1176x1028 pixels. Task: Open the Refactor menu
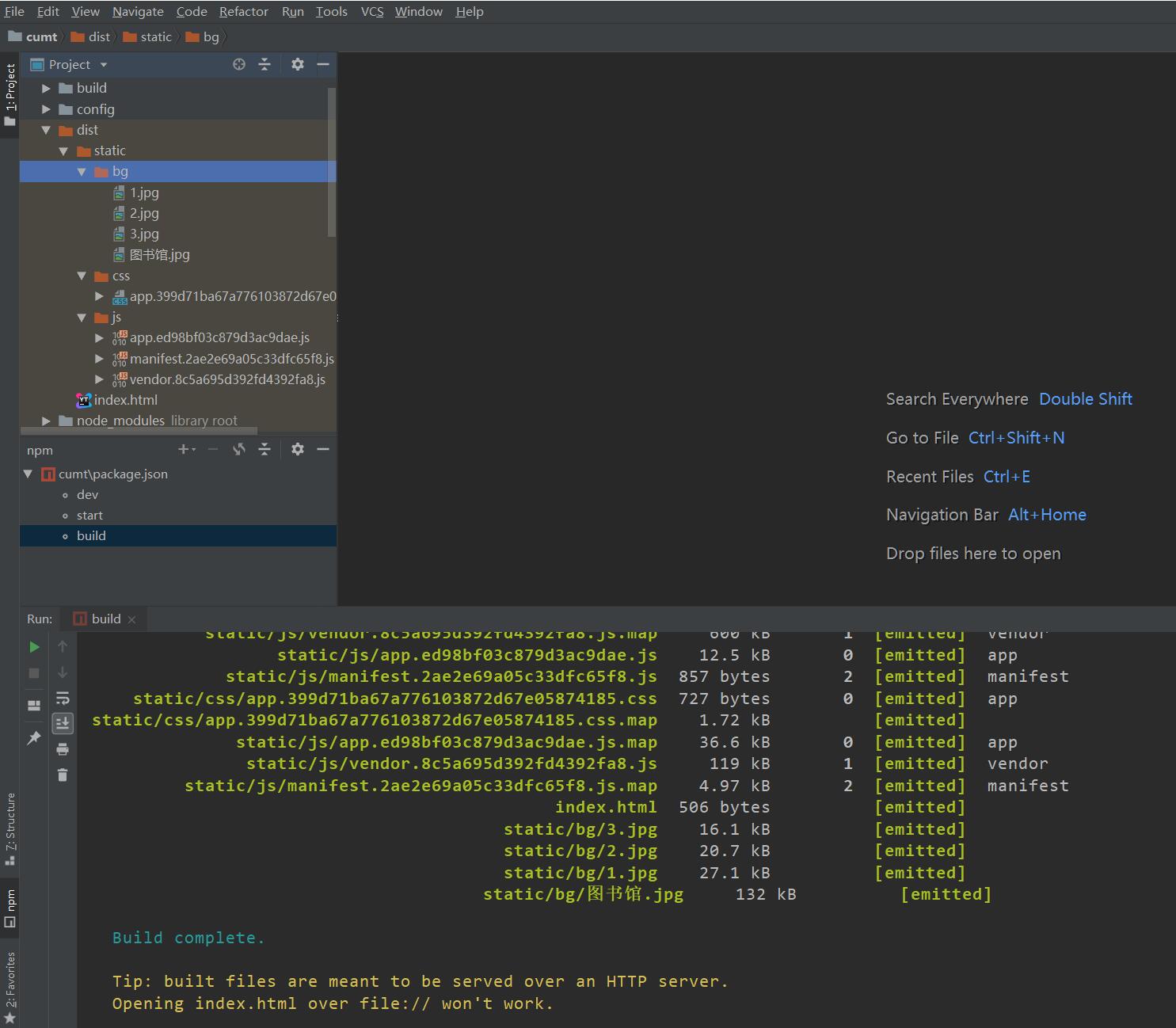pos(244,12)
